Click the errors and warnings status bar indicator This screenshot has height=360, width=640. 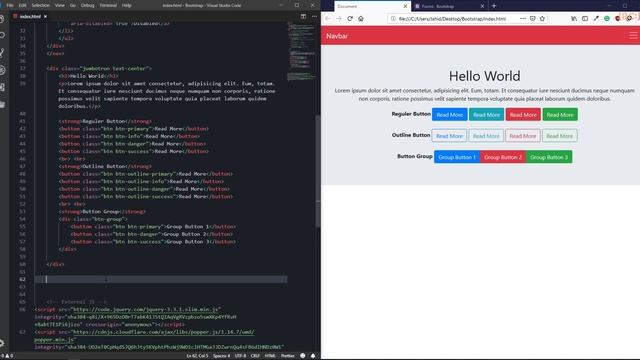[7, 356]
